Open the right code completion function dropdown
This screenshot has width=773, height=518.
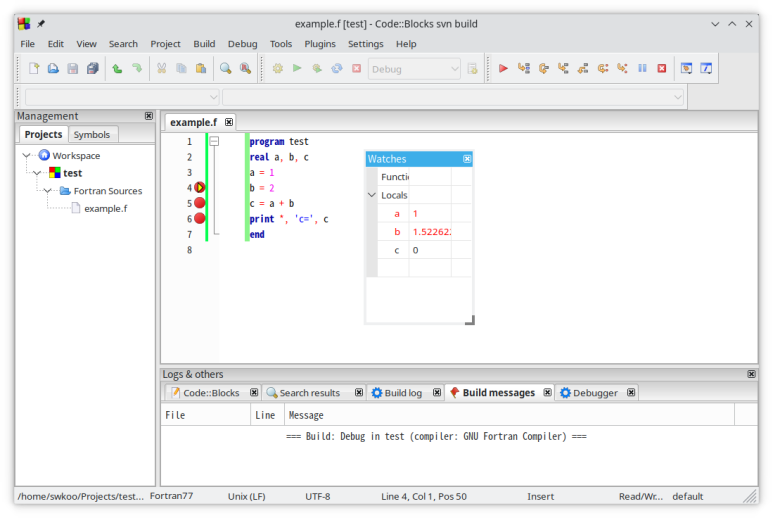tap(453, 97)
